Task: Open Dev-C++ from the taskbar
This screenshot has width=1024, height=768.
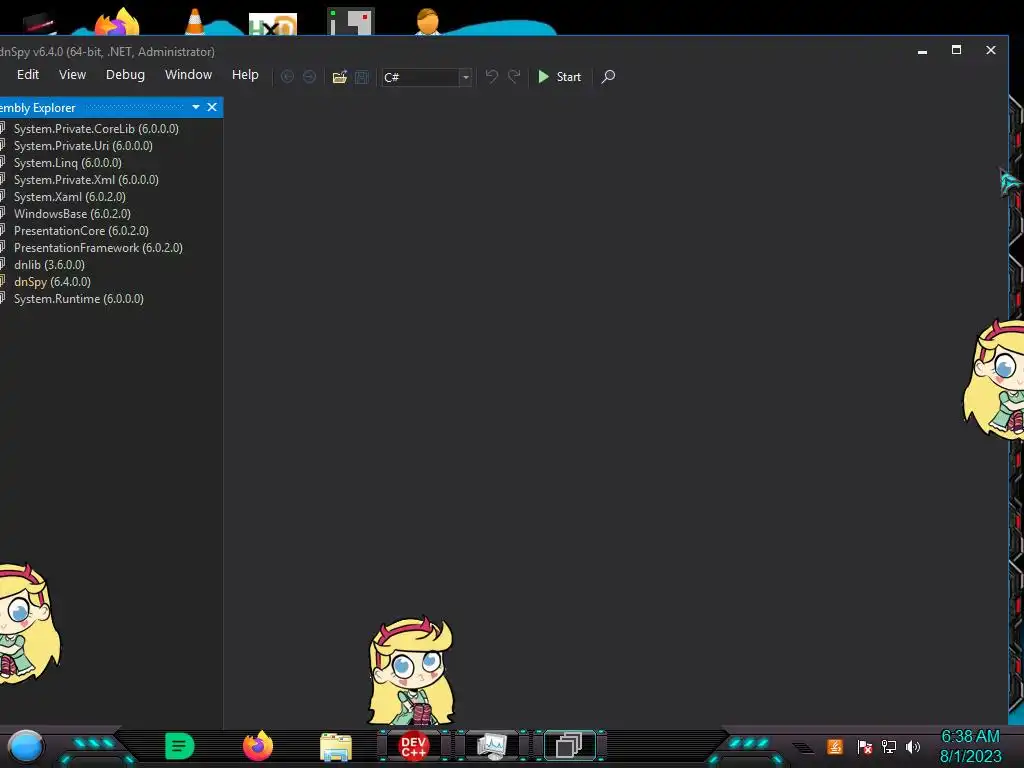Action: 413,746
